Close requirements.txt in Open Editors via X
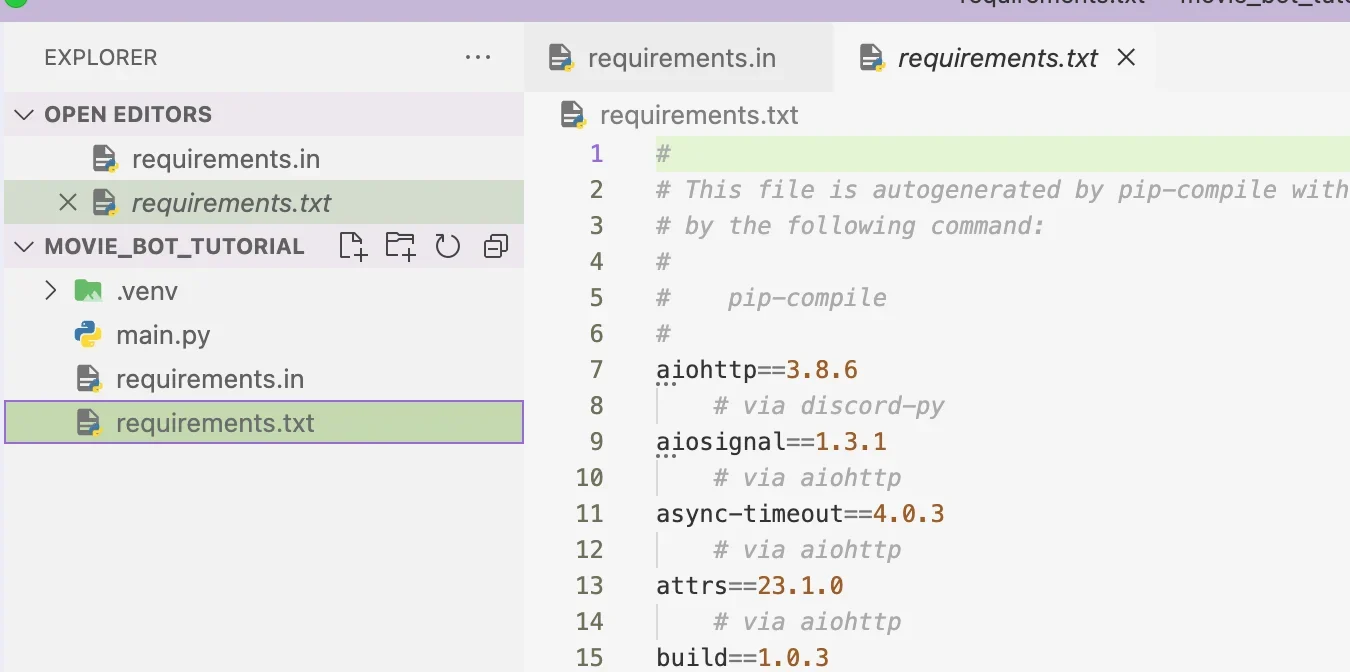The height and width of the screenshot is (672, 1350). 67,203
